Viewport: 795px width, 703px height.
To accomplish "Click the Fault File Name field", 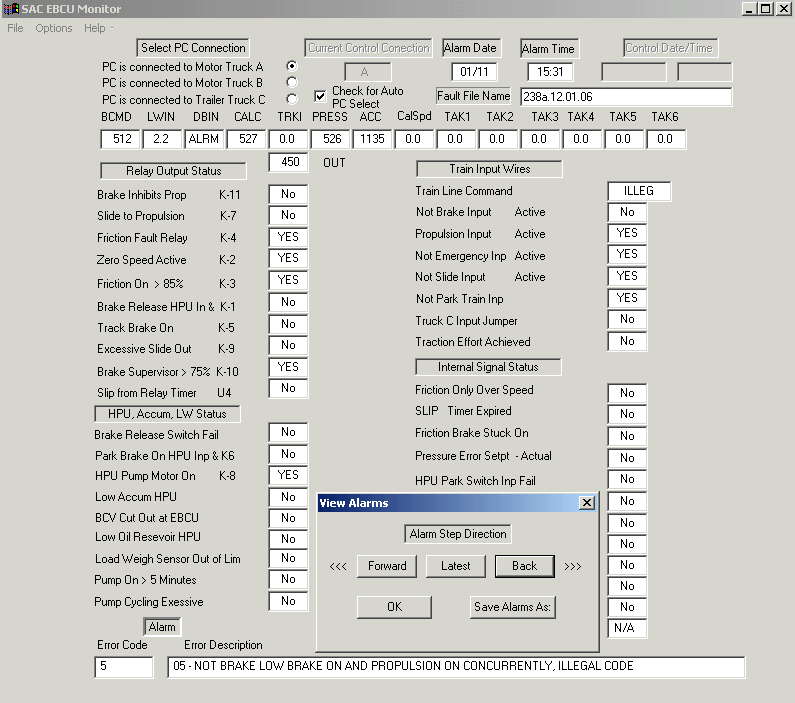I will pos(626,97).
